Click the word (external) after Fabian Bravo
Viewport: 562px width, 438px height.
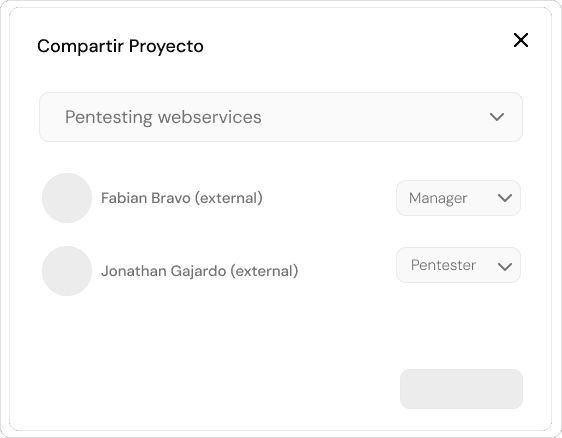coord(229,198)
